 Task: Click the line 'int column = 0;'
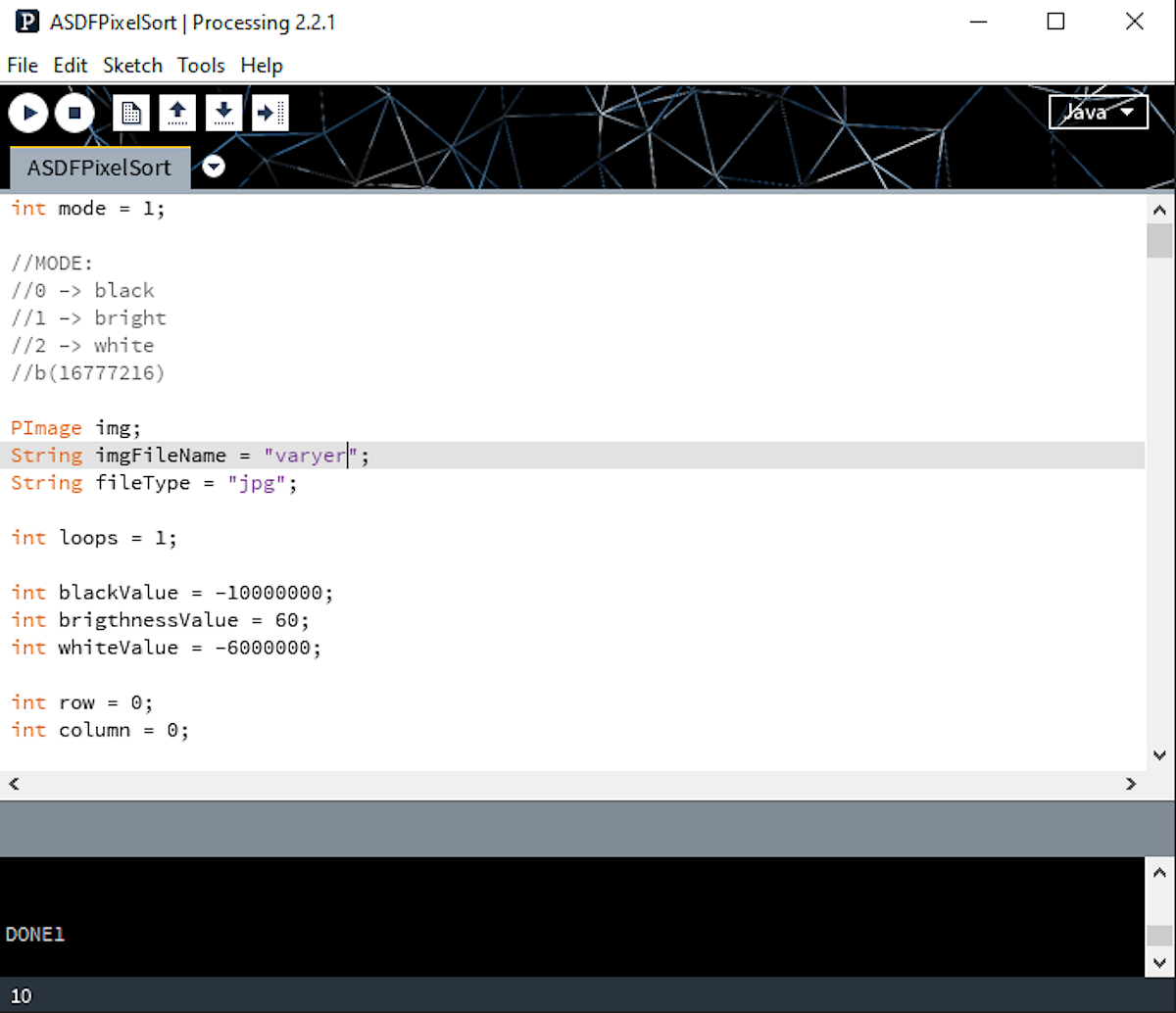[100, 729]
